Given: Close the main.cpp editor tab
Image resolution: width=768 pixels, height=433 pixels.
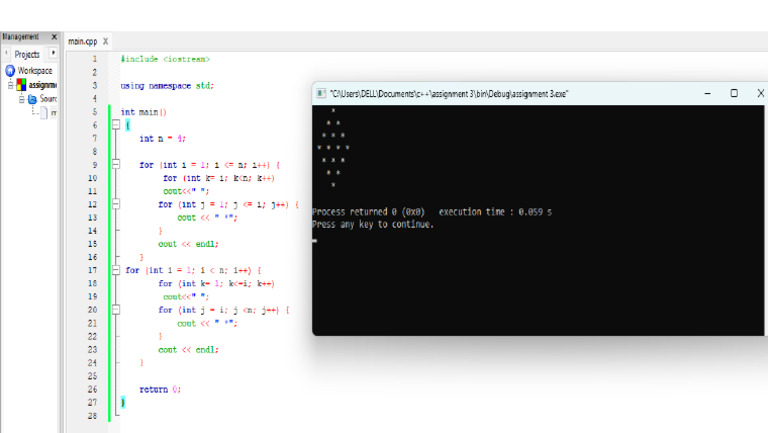Looking at the screenshot, I should pos(105,42).
